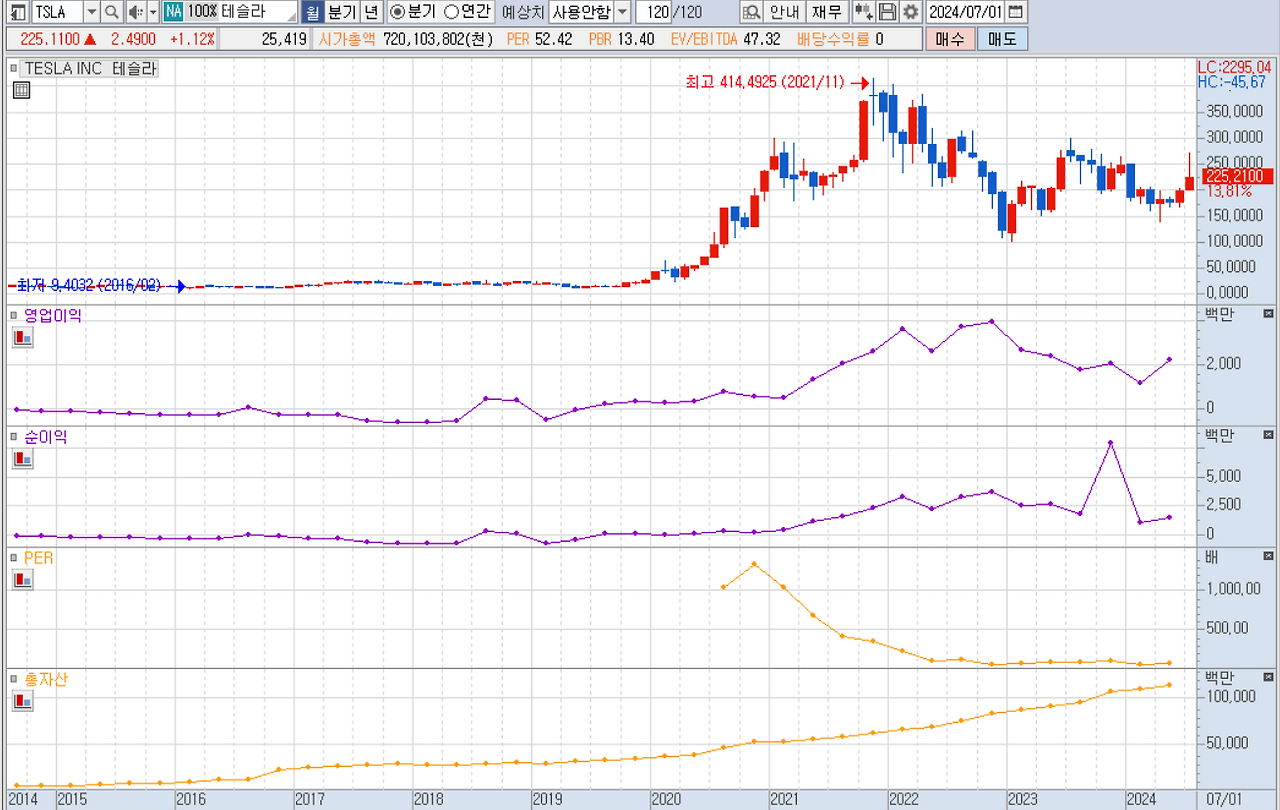Click the data table icon under TESLA INC
This screenshot has height=810, width=1280.
pyautogui.click(x=21, y=90)
